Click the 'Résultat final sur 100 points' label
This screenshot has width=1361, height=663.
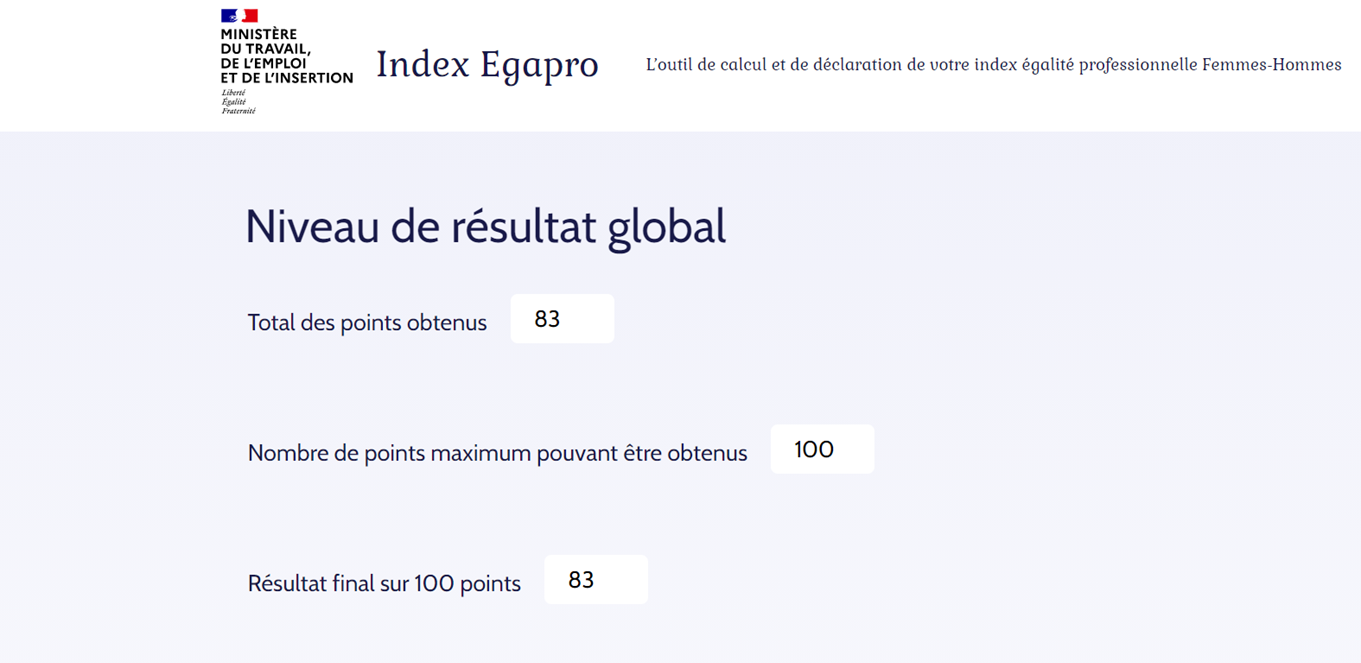click(x=384, y=583)
